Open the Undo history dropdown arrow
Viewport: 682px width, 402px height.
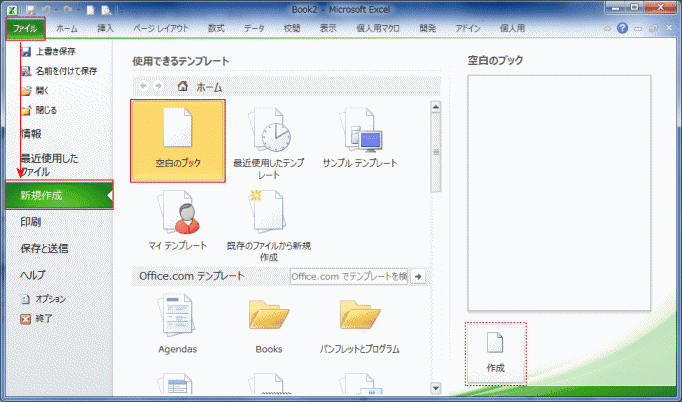click(x=56, y=10)
